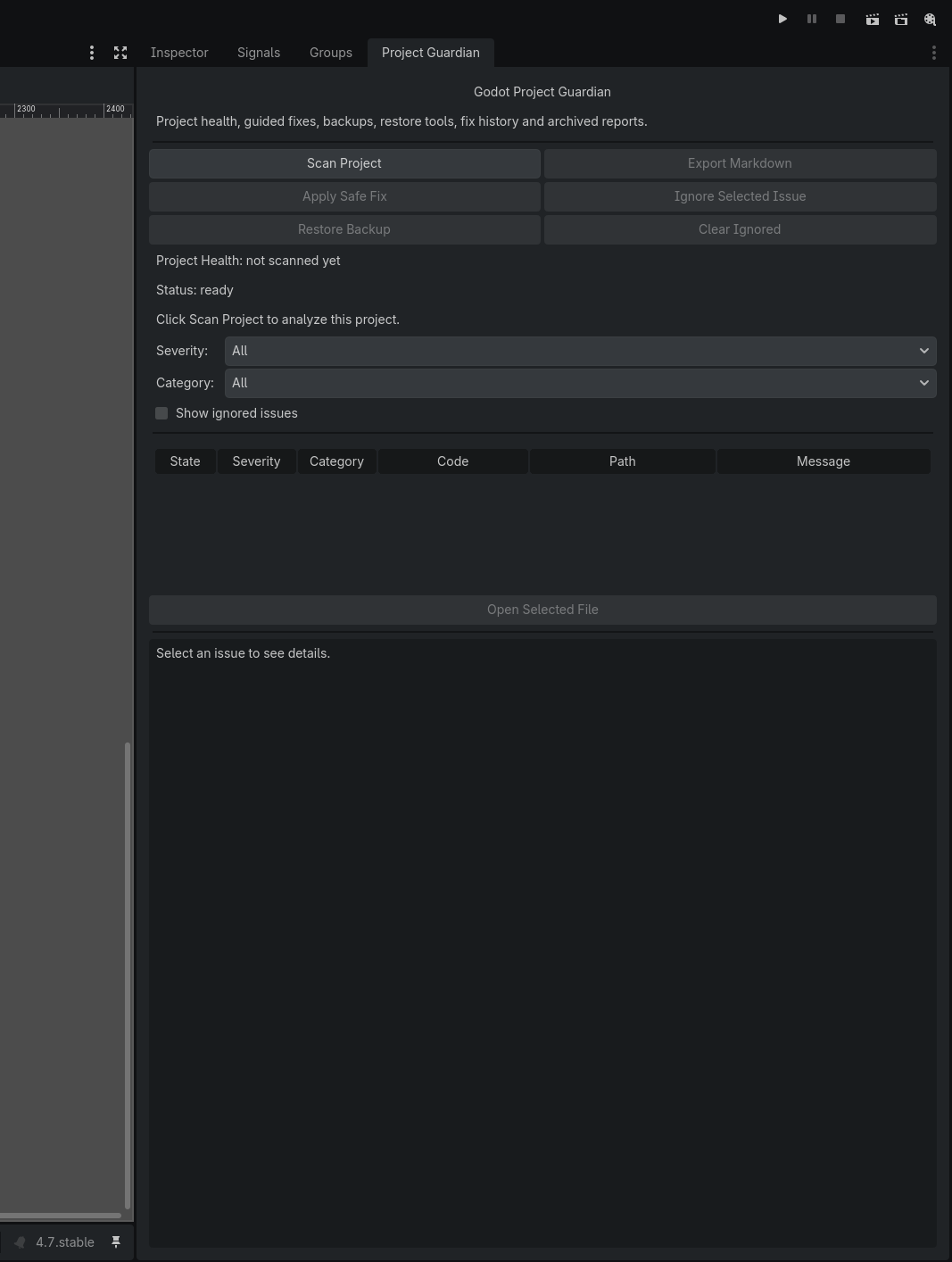Select the Project Guardian tab

(431, 53)
